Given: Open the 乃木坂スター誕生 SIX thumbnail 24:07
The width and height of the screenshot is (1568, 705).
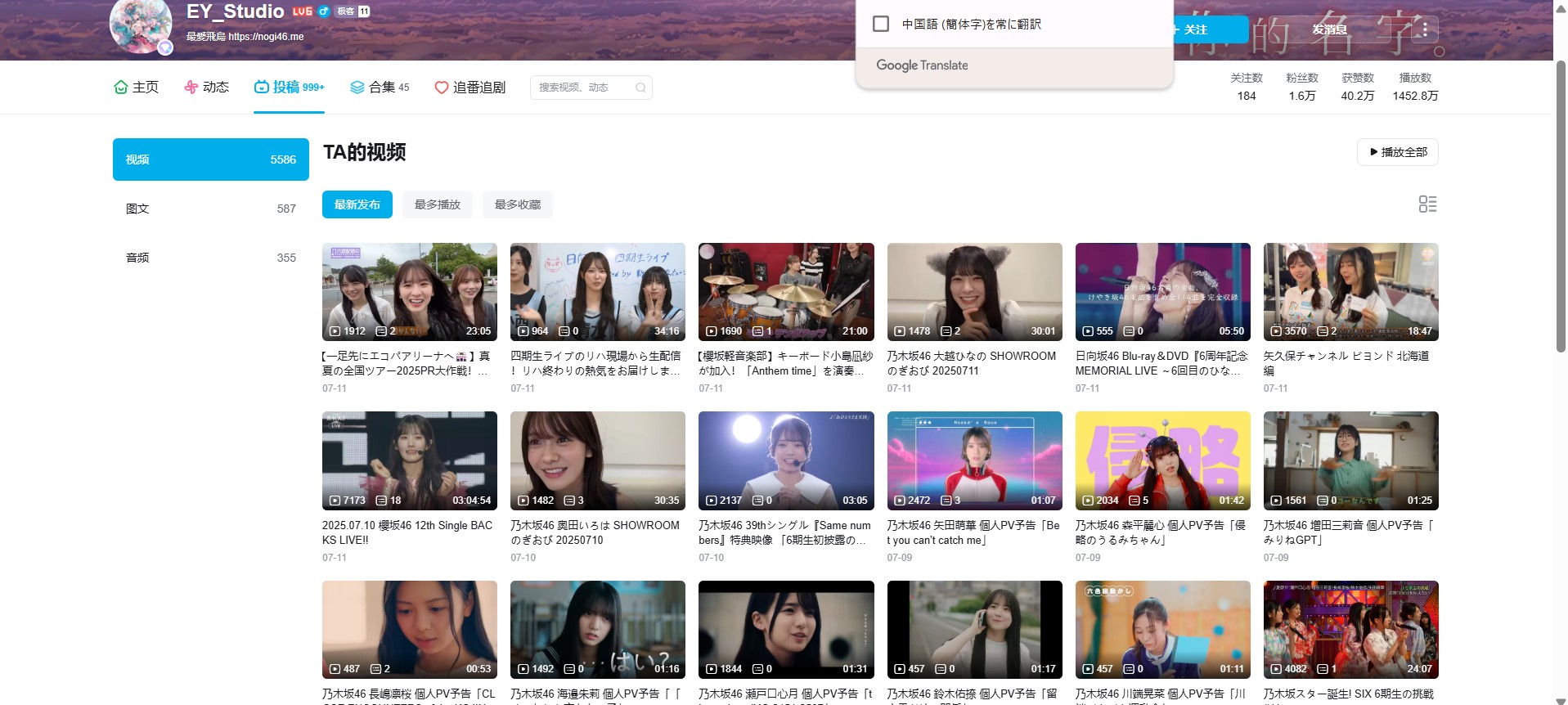Looking at the screenshot, I should [1351, 630].
